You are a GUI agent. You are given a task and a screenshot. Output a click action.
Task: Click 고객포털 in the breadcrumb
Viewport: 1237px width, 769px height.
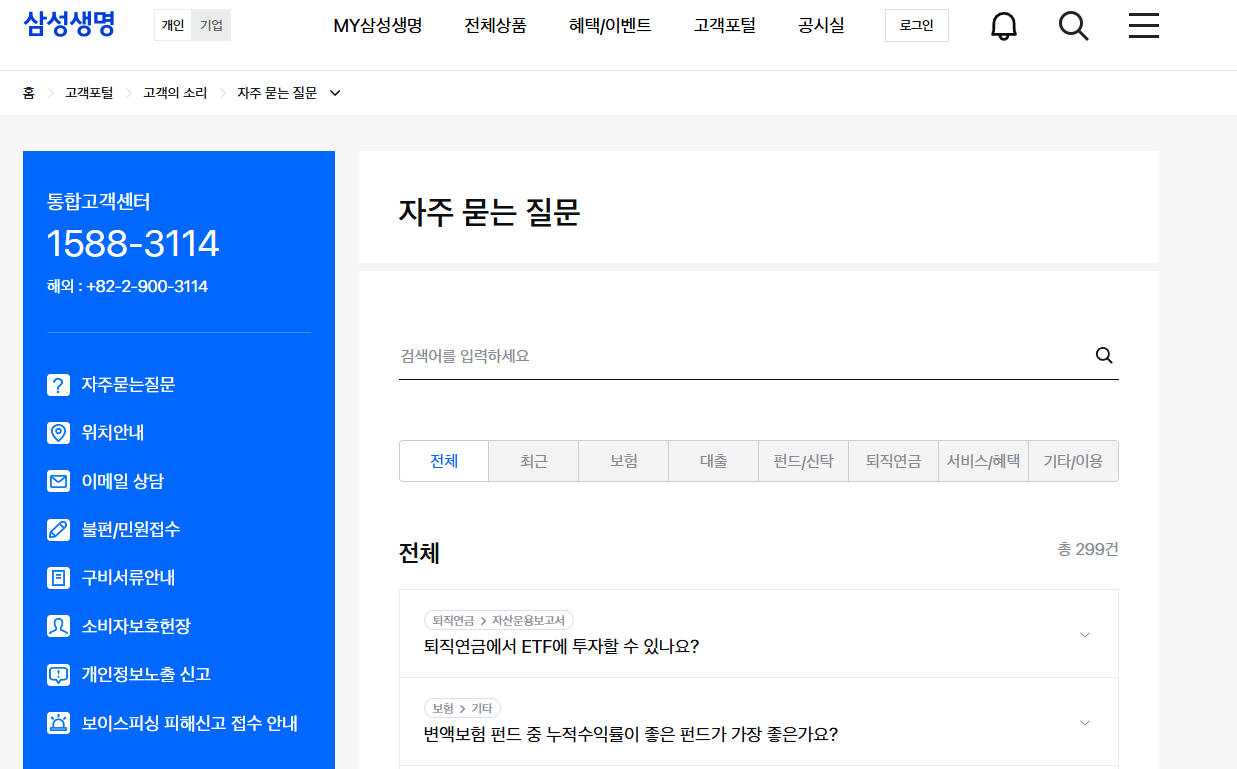click(x=89, y=93)
